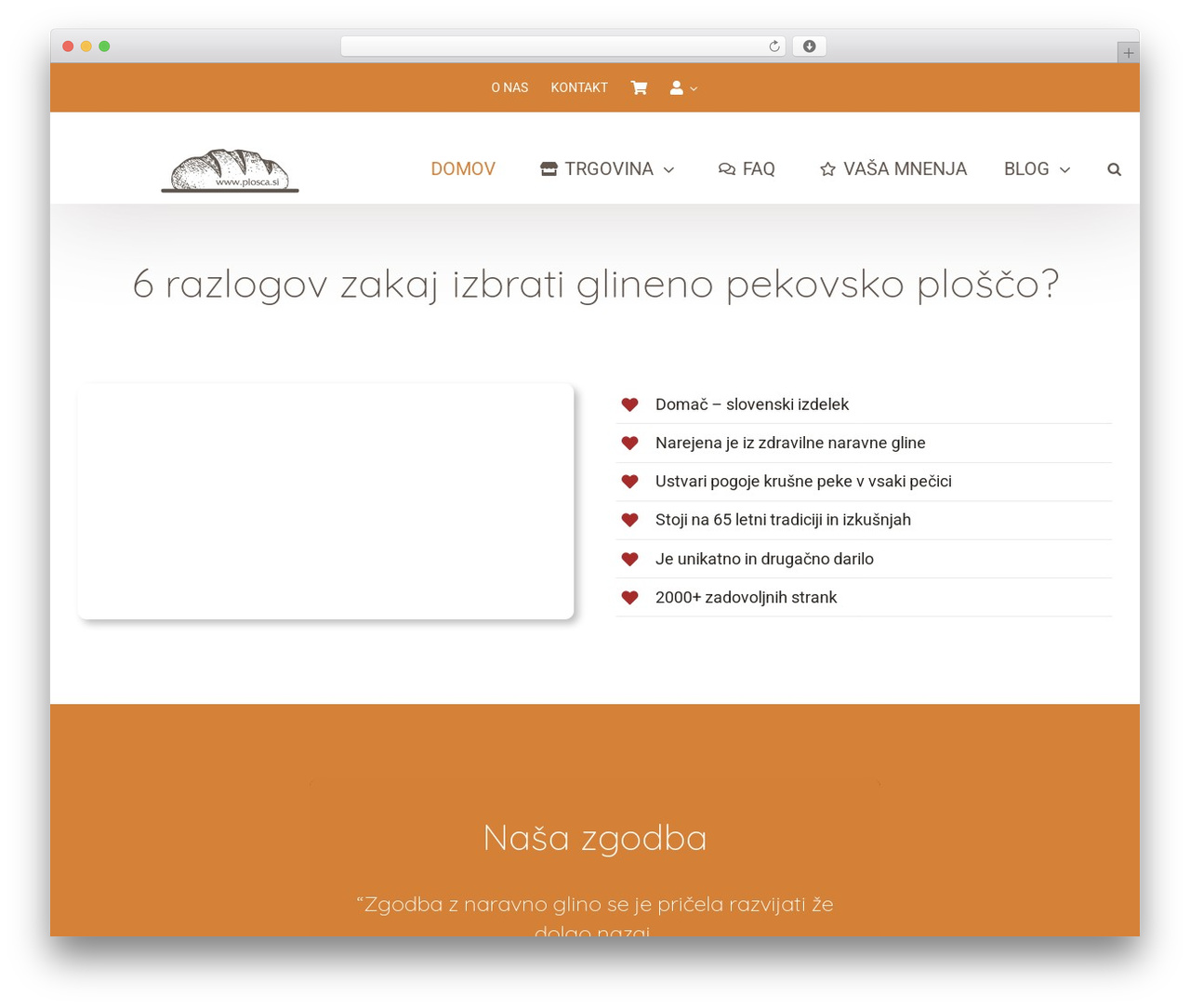Click the star icon beside VAŠA MNENJA
The height and width of the screenshot is (1008, 1190).
point(827,169)
